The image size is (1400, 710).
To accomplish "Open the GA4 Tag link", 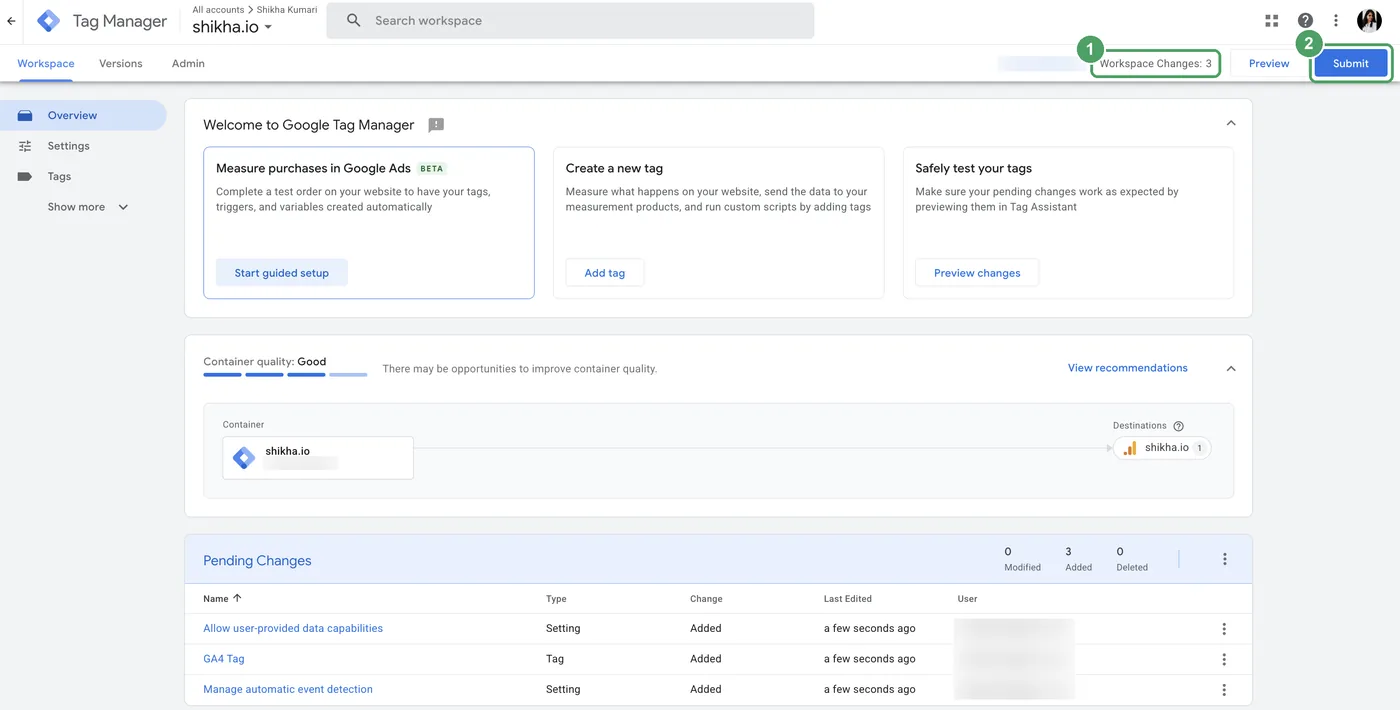I will click(224, 659).
